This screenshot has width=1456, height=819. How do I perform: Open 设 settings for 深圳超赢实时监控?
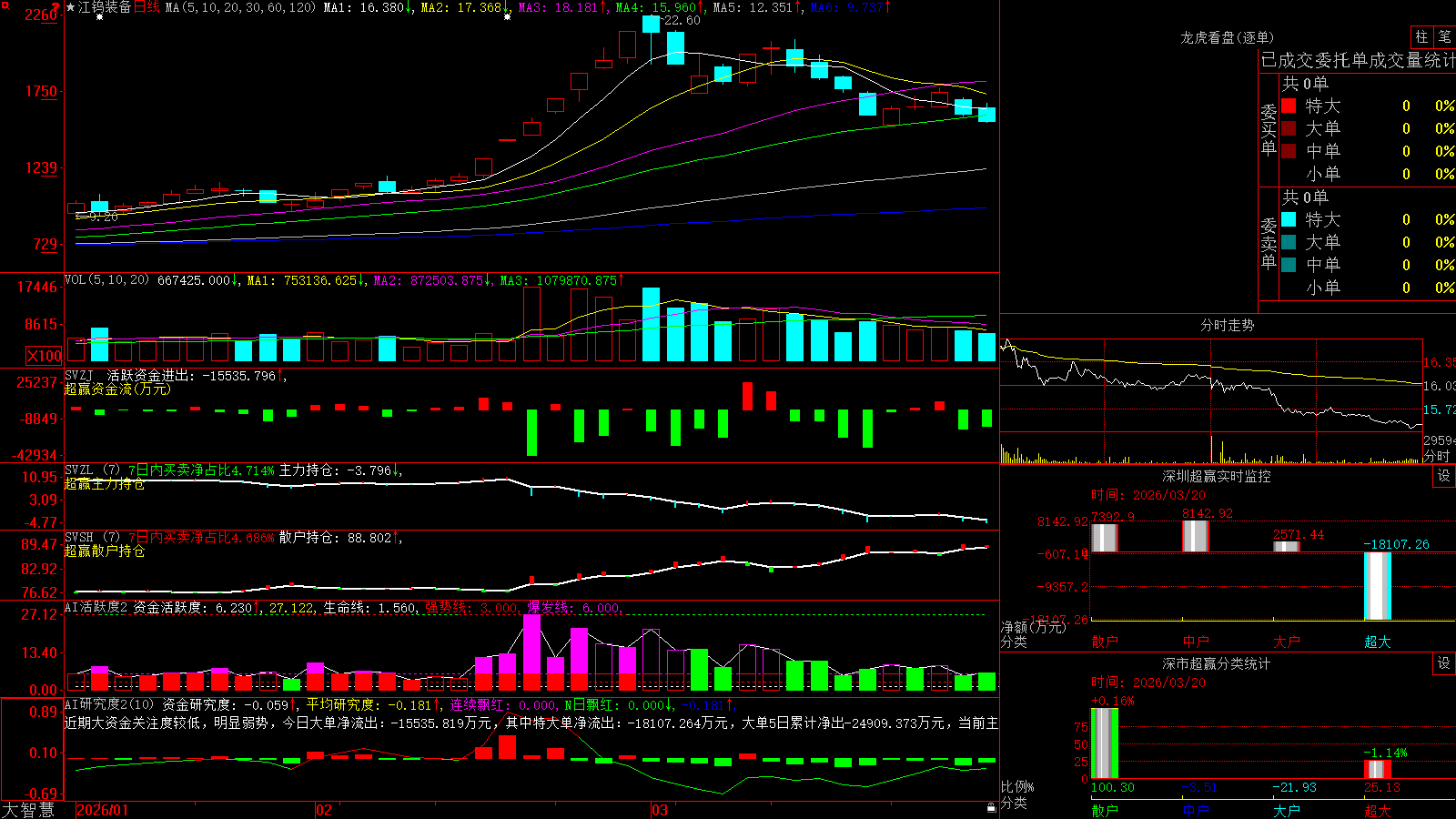[x=1443, y=476]
